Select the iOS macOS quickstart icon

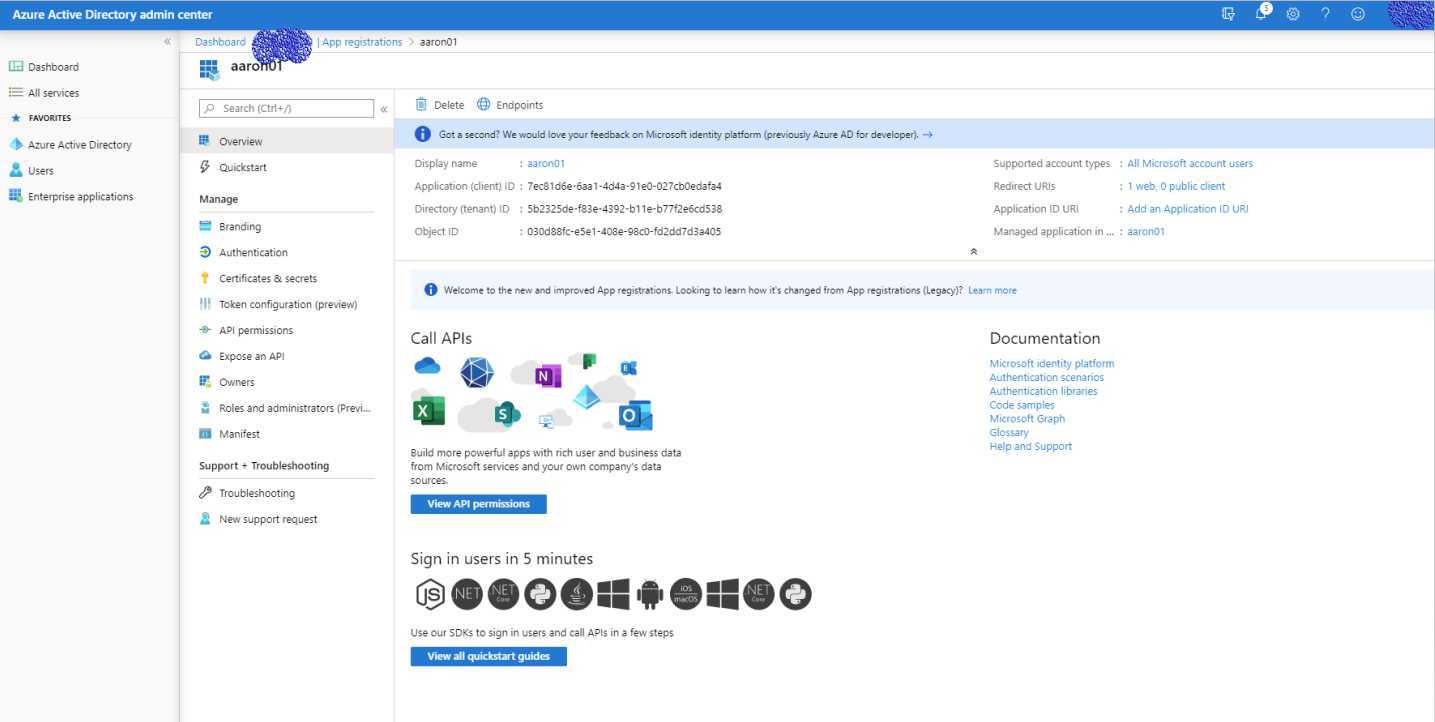[686, 595]
